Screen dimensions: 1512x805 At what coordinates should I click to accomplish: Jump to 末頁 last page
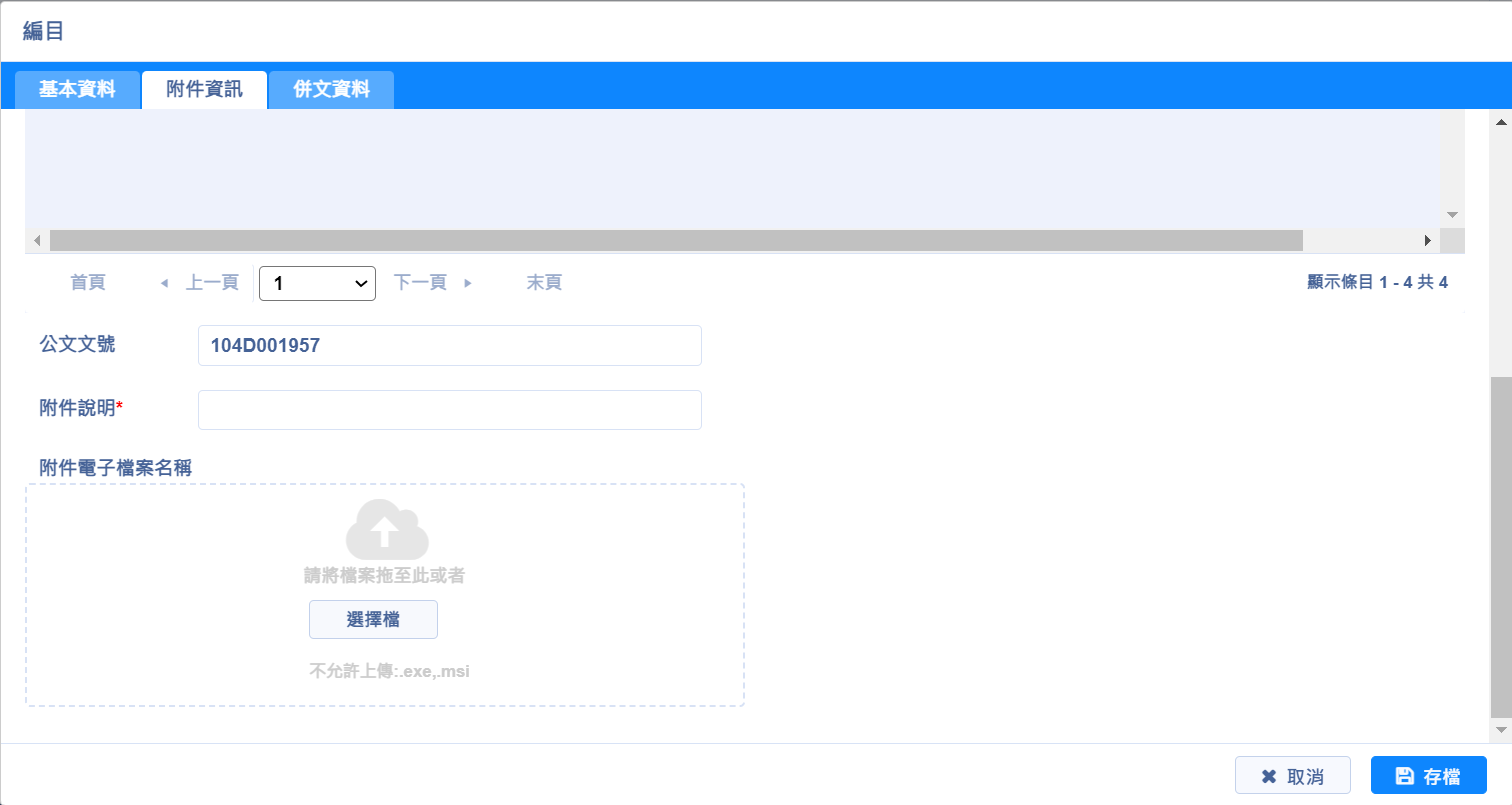(544, 283)
